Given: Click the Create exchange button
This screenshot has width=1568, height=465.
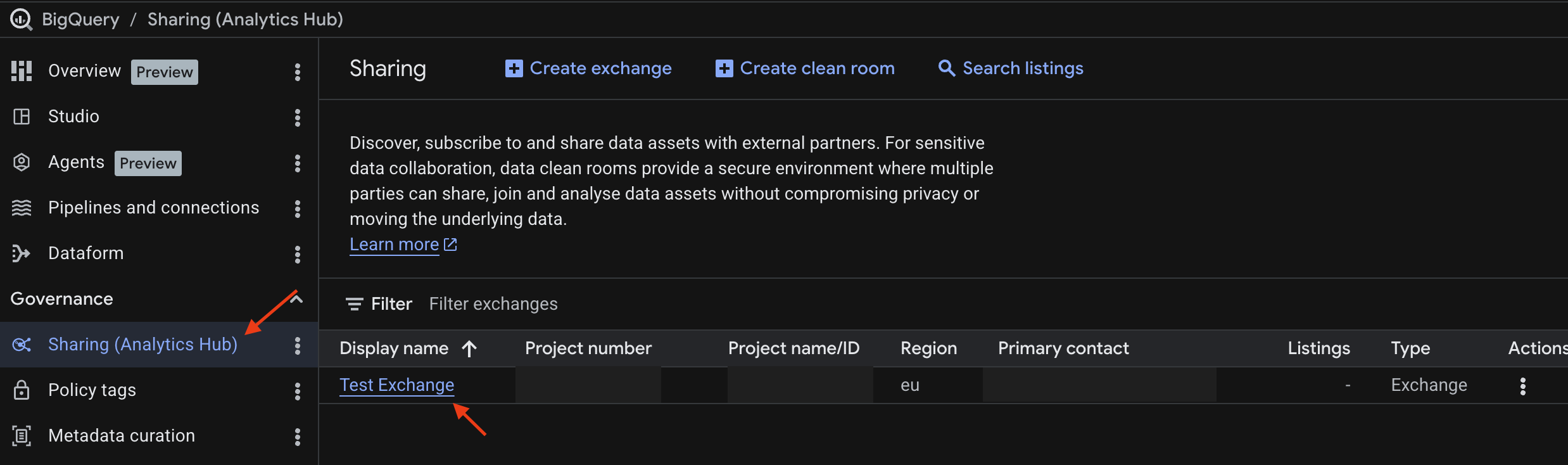Looking at the screenshot, I should [x=588, y=68].
